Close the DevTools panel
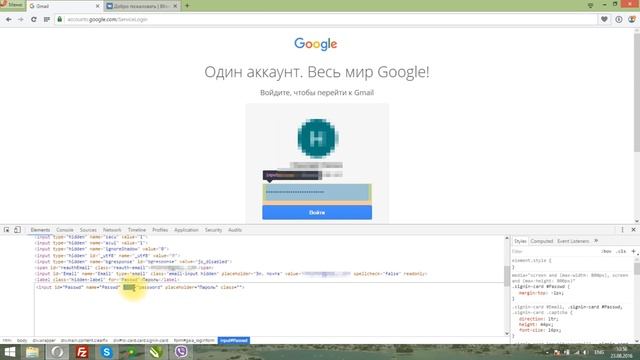Screen dimensions: 640x360 [x=633, y=230]
